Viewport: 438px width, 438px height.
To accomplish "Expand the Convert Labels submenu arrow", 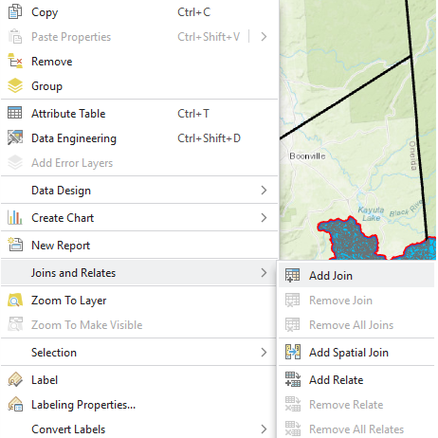I will pyautogui.click(x=264, y=429).
